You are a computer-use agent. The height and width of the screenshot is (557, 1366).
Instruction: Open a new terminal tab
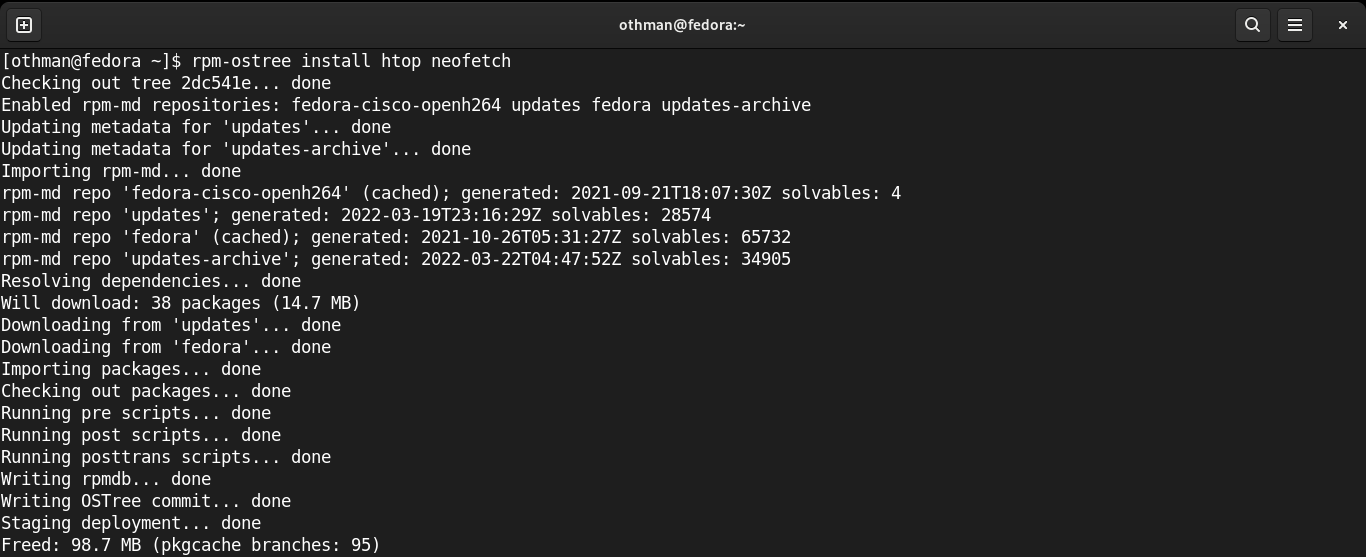pyautogui.click(x=24, y=25)
